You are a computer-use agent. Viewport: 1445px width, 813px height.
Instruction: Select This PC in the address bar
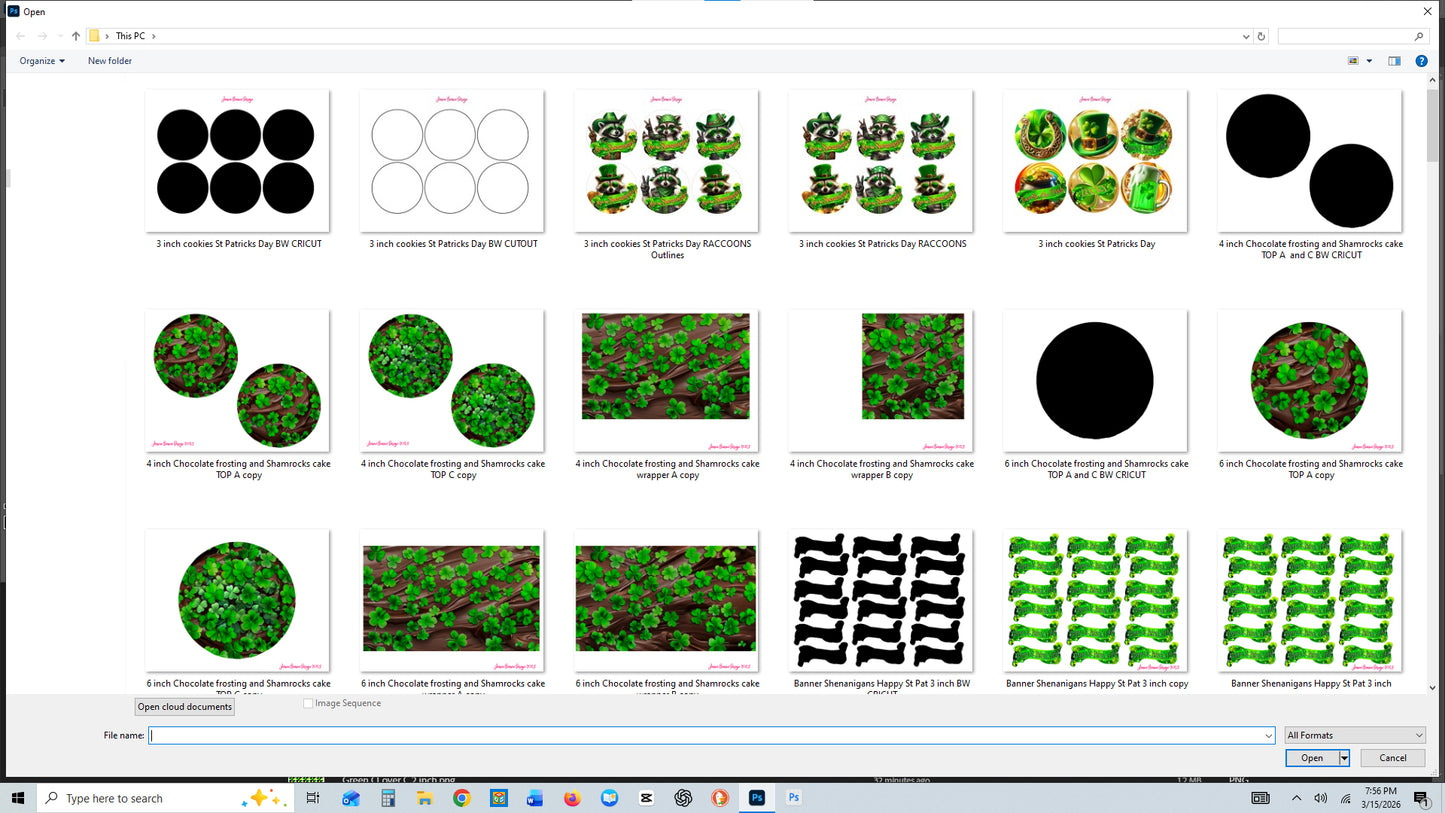click(130, 36)
